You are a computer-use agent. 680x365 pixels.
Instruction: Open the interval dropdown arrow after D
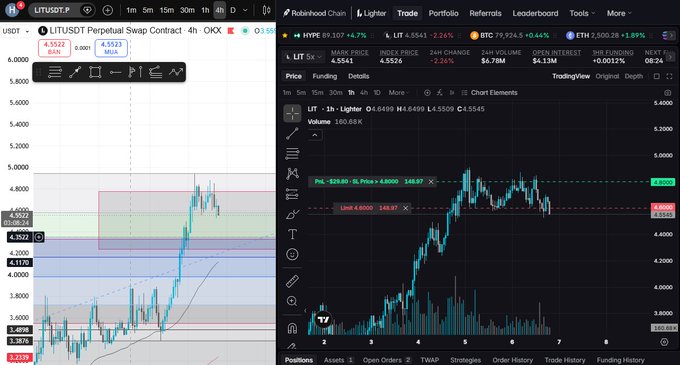[x=245, y=10]
